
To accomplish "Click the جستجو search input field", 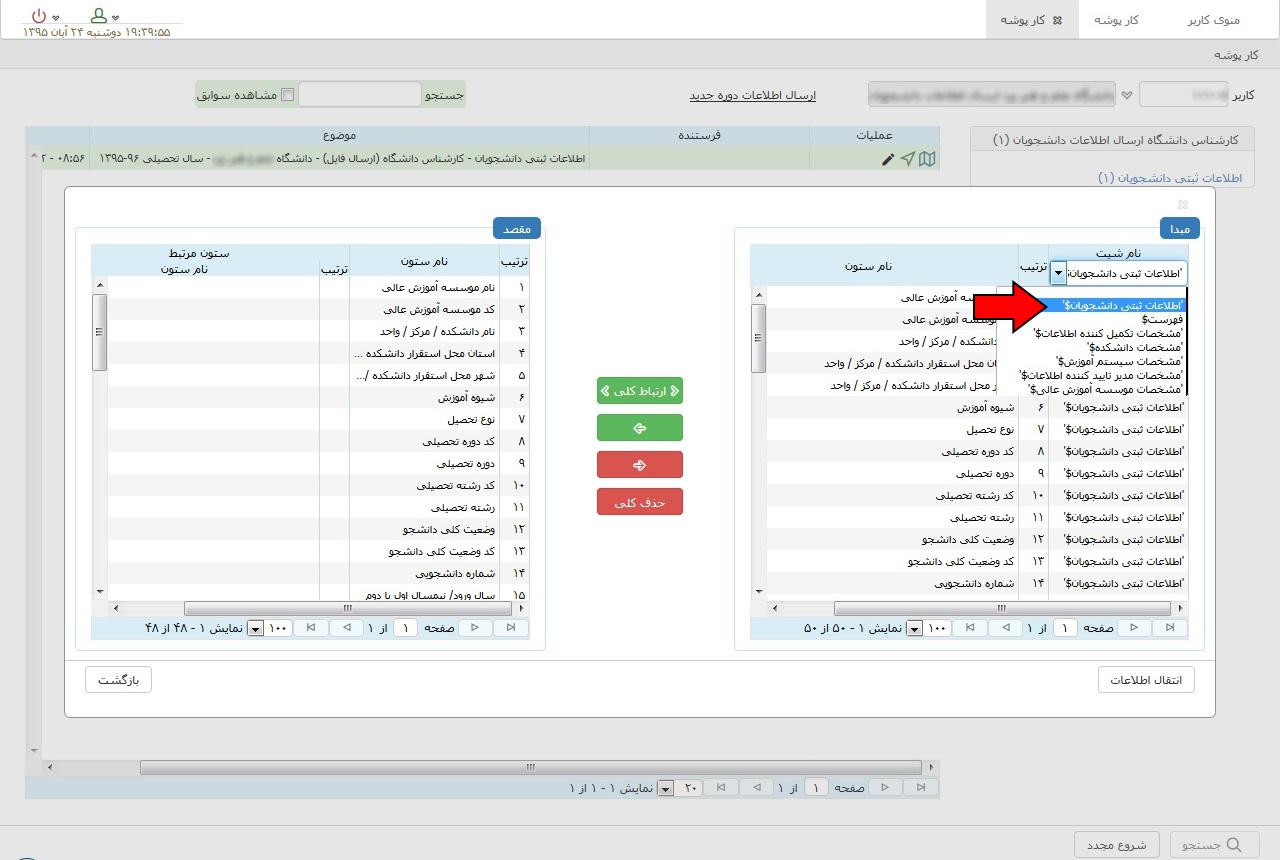I will [360, 95].
